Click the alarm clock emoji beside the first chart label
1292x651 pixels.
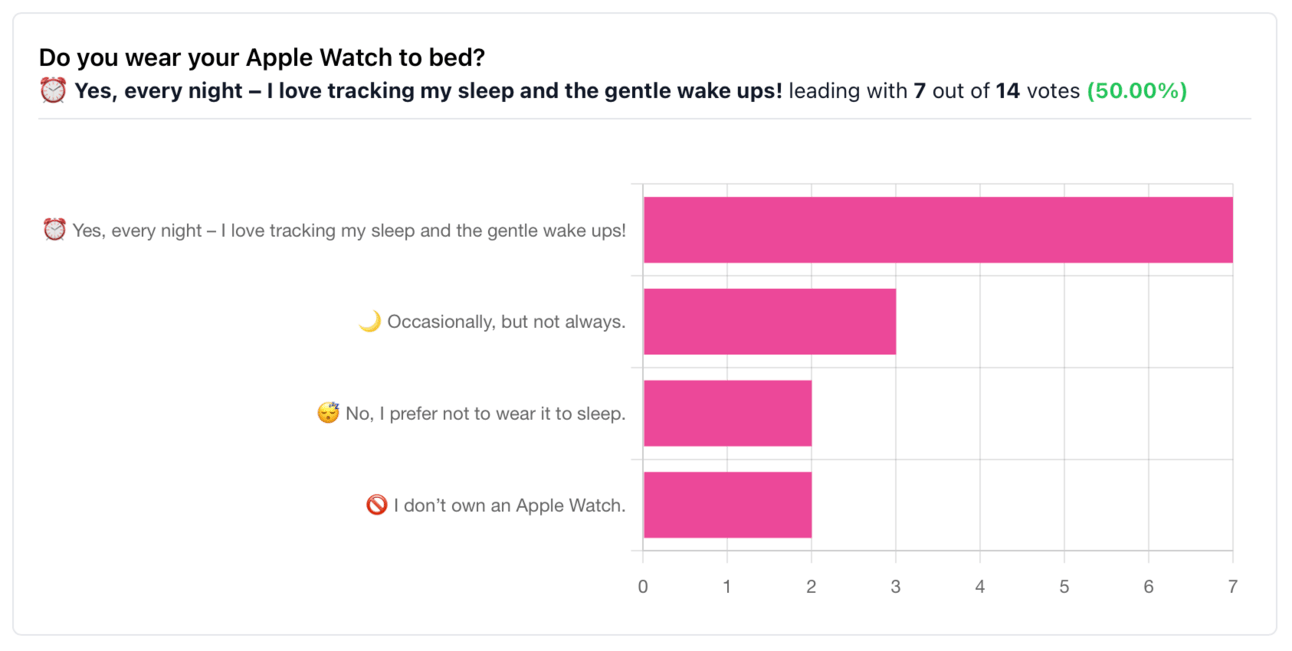pos(54,230)
